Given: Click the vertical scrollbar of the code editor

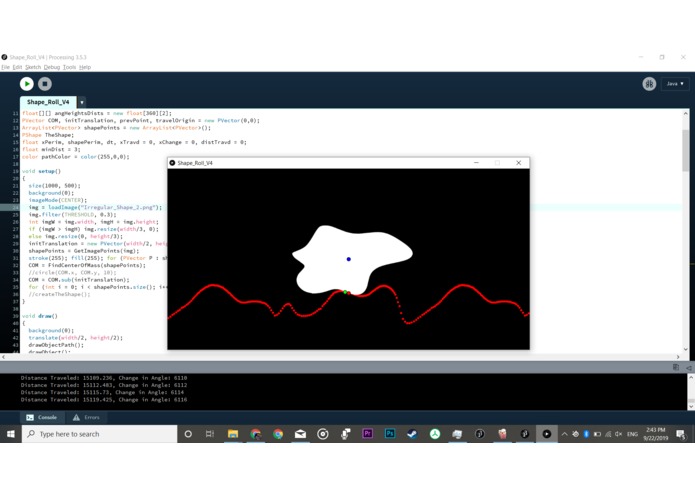Looking at the screenshot, I should [x=686, y=151].
